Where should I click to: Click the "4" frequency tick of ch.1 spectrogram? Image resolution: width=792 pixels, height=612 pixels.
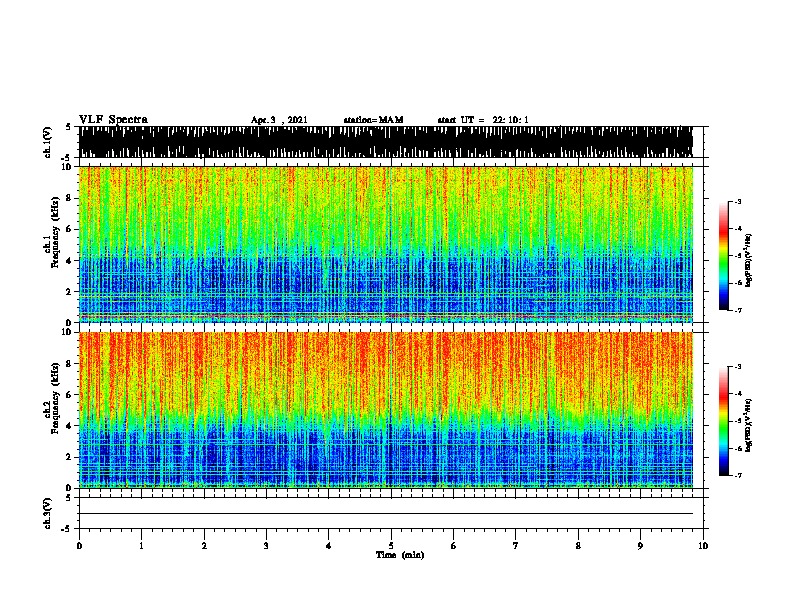tap(70, 261)
